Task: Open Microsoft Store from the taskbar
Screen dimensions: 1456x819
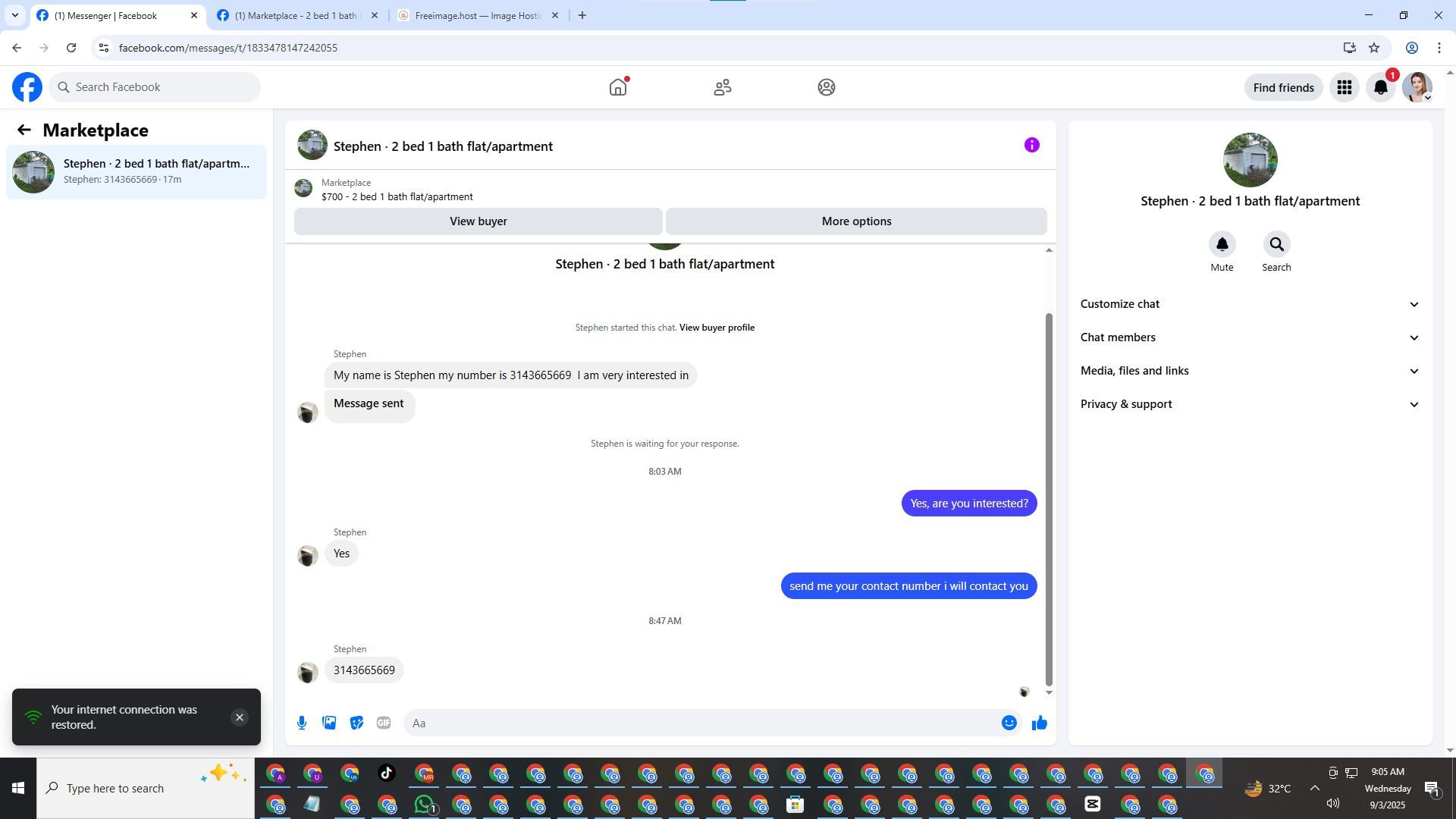Action: coord(795,805)
